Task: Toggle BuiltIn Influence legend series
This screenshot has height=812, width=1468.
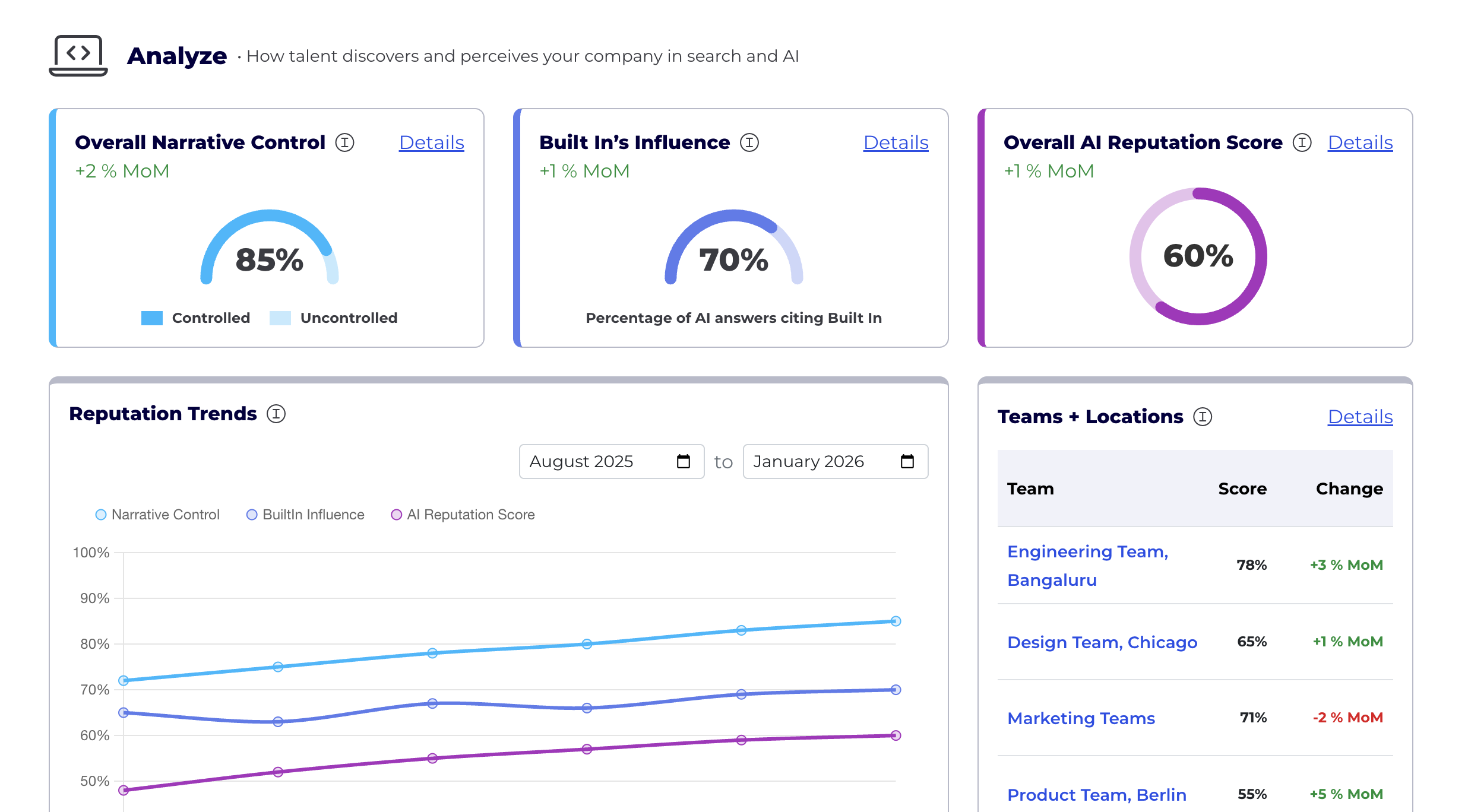Action: pyautogui.click(x=305, y=515)
